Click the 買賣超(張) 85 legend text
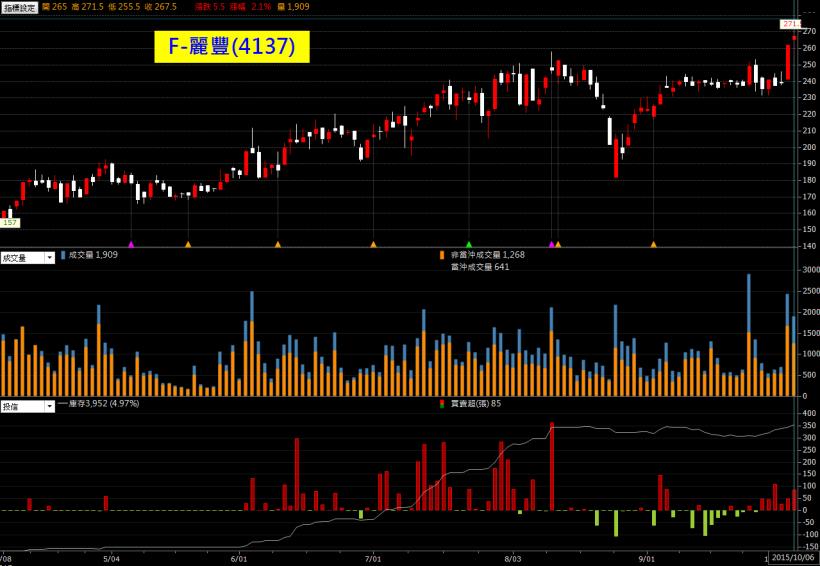Image resolution: width=820 pixels, height=566 pixels. click(476, 404)
